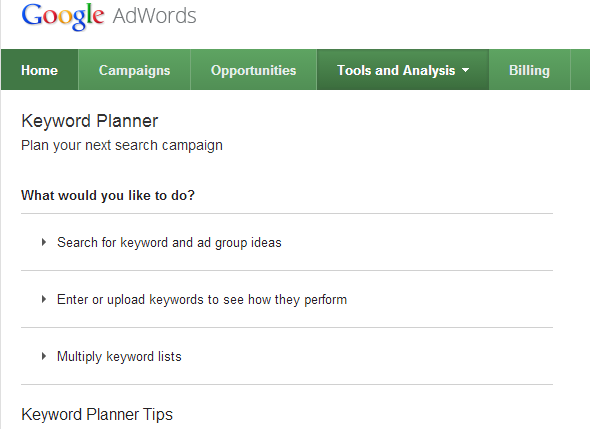Click the What would you like to do heading
The width and height of the screenshot is (590, 429).
coord(108,195)
